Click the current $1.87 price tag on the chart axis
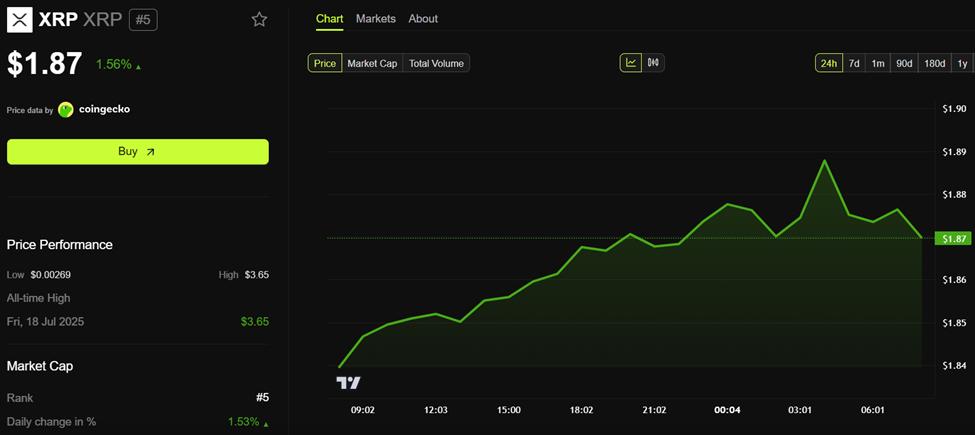Viewport: 975px width, 435px height. pos(953,238)
